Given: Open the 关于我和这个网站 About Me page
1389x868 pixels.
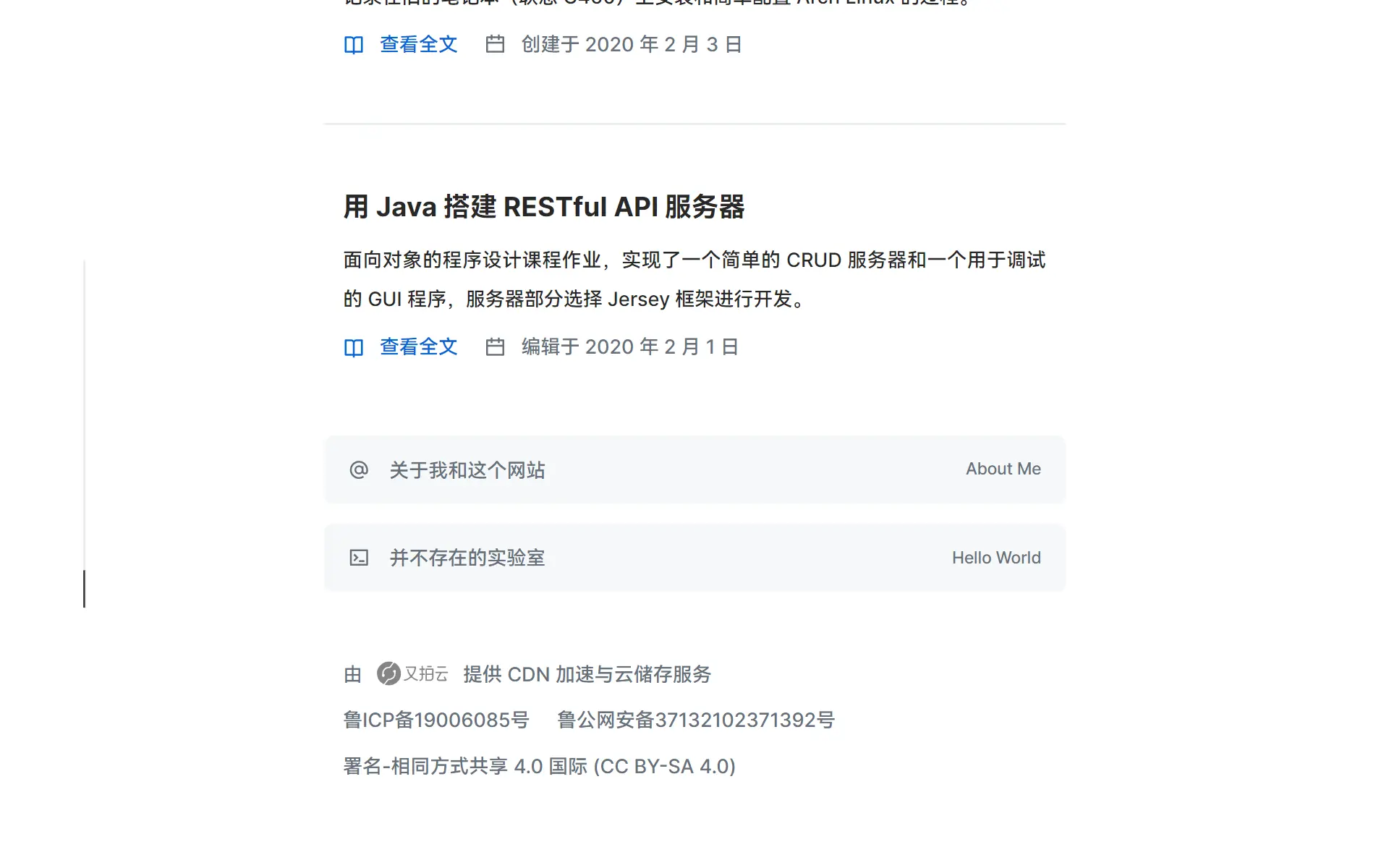Looking at the screenshot, I should pos(467,469).
